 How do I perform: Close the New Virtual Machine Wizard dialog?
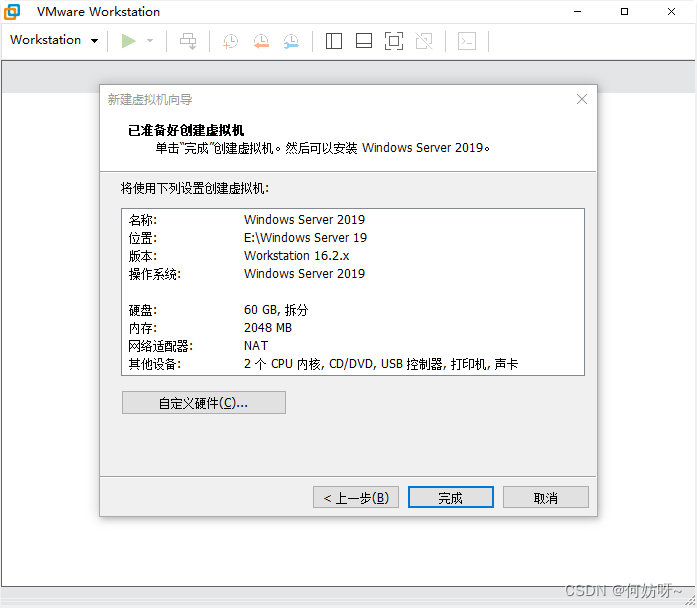[581, 99]
